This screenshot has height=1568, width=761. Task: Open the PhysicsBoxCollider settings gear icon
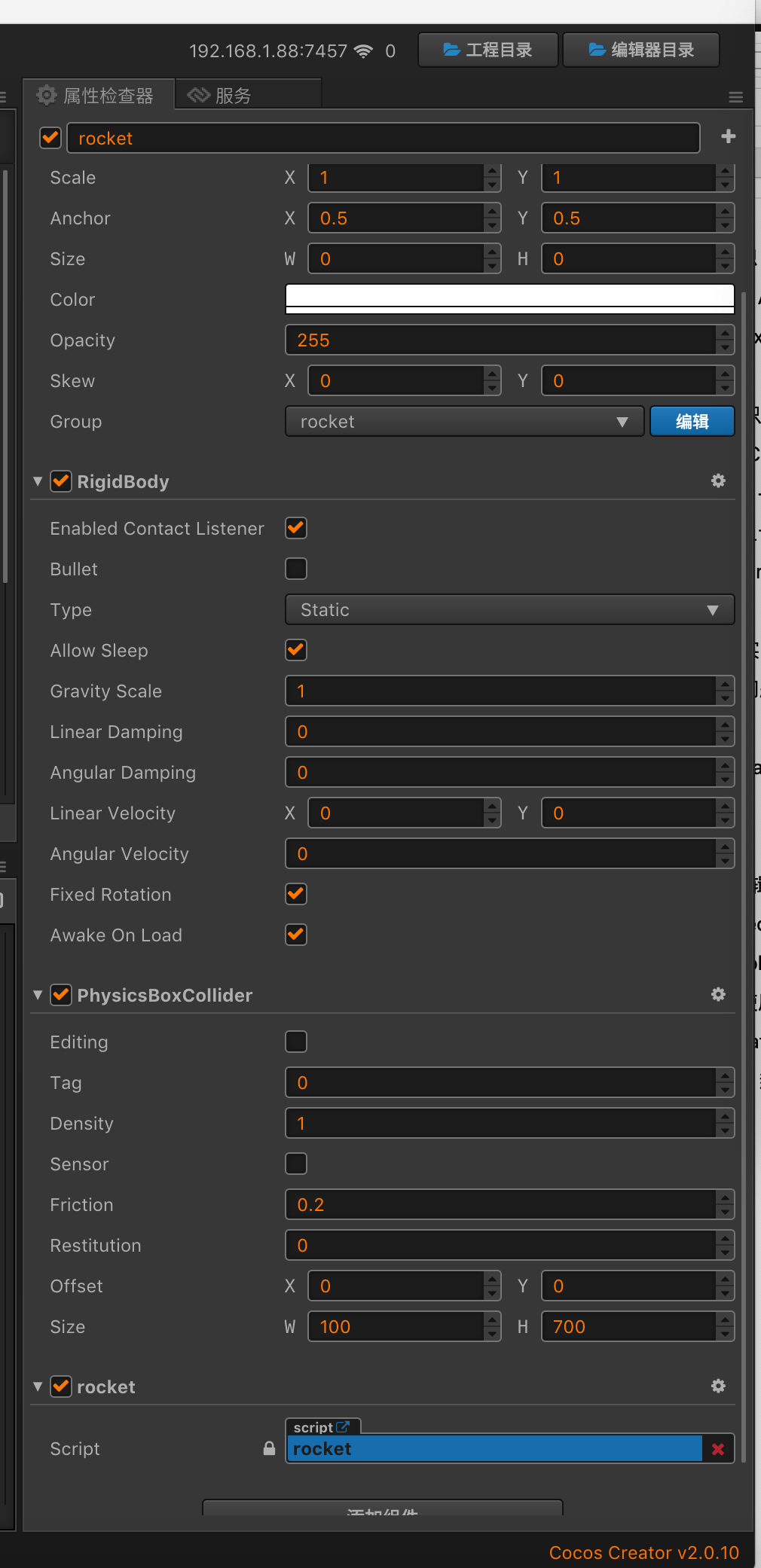point(718,995)
